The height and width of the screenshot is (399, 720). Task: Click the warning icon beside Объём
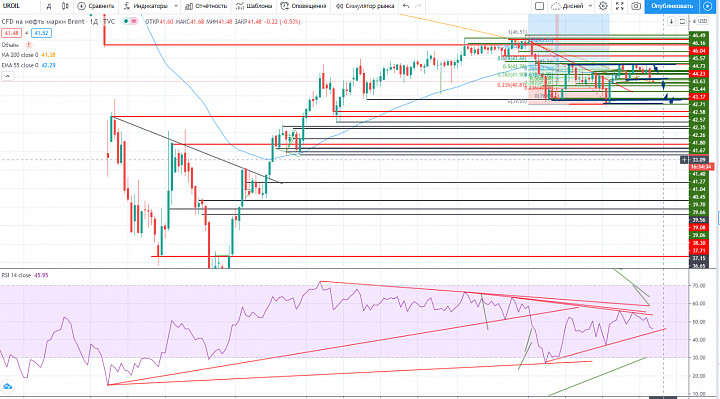pos(28,45)
